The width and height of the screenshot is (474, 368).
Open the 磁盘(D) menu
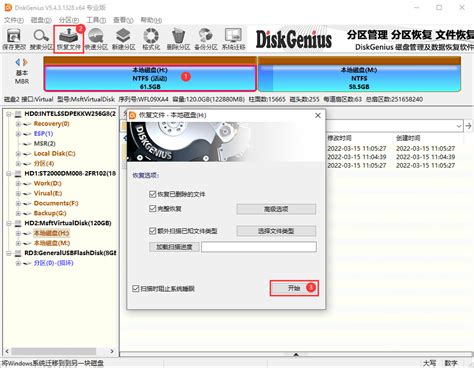click(x=41, y=20)
